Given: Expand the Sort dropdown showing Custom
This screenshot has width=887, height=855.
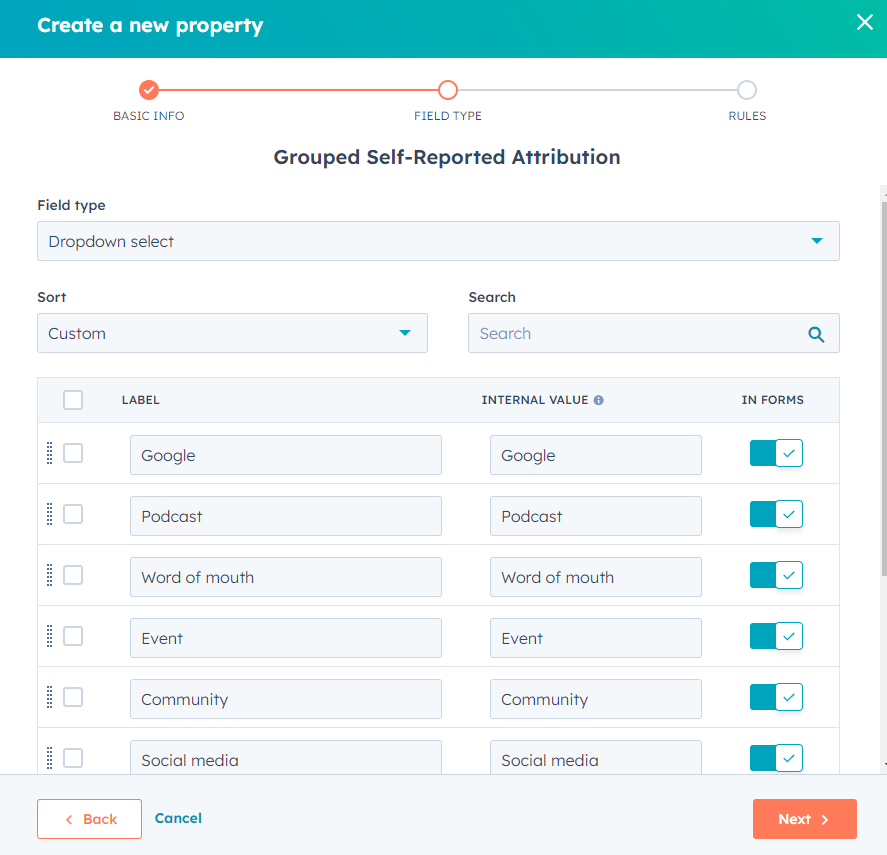Looking at the screenshot, I should coord(232,333).
